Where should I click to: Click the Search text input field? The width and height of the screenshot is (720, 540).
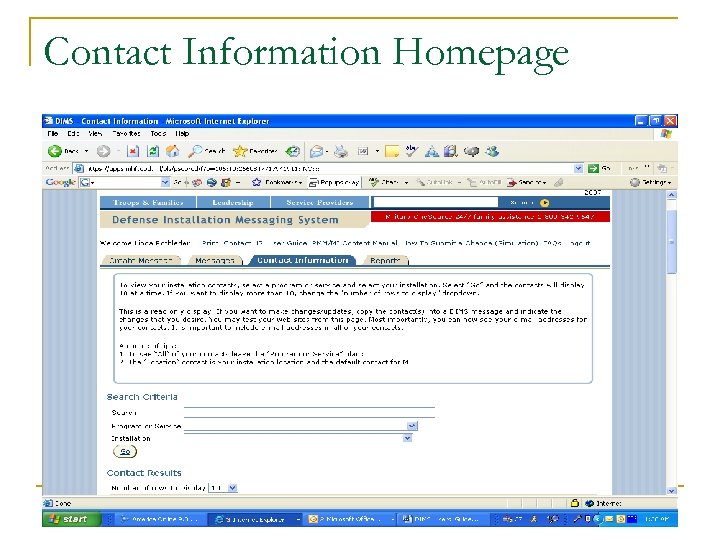pos(309,412)
